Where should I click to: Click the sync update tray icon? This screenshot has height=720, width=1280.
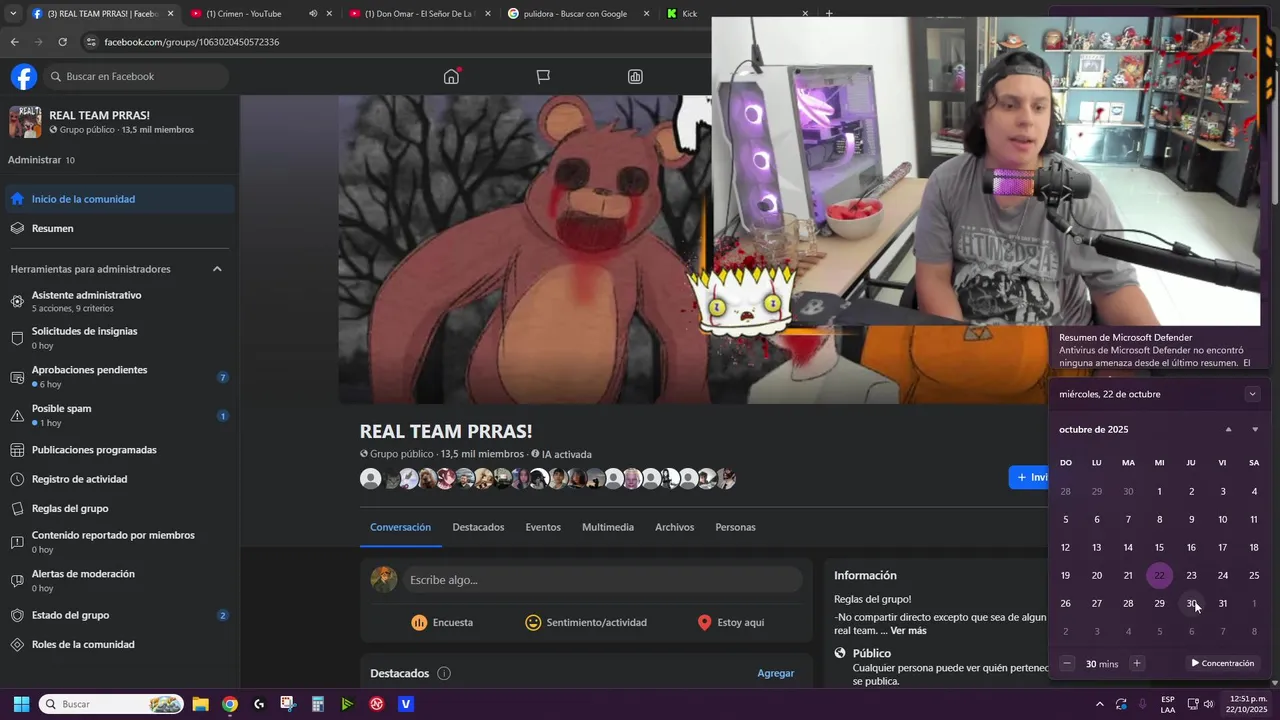point(1121,704)
